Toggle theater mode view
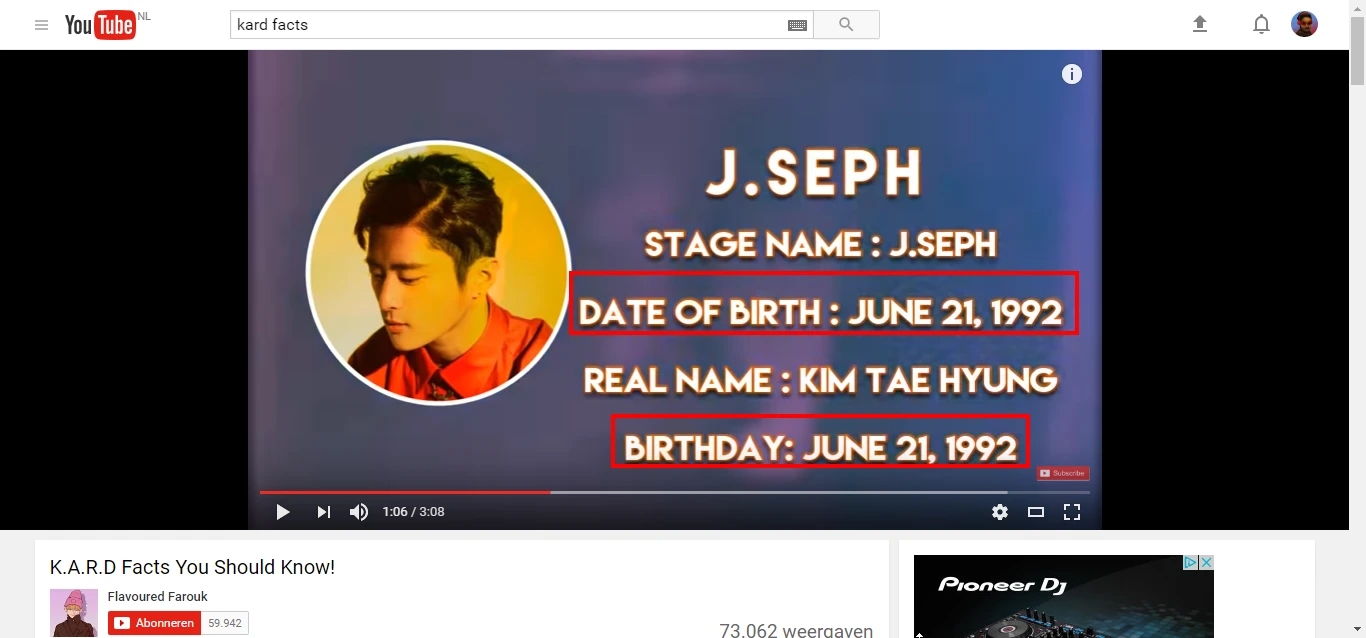The height and width of the screenshot is (638, 1366). (1036, 512)
